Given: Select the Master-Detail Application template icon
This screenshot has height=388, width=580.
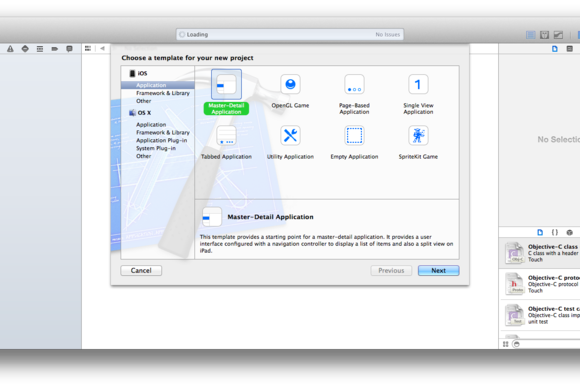Looking at the screenshot, I should click(x=226, y=84).
